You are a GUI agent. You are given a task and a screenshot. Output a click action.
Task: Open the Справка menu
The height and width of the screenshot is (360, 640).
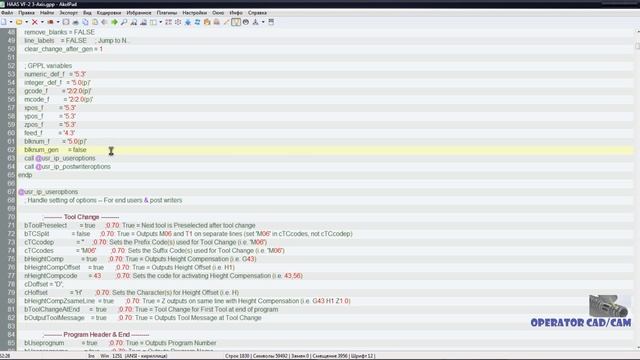coord(257,13)
